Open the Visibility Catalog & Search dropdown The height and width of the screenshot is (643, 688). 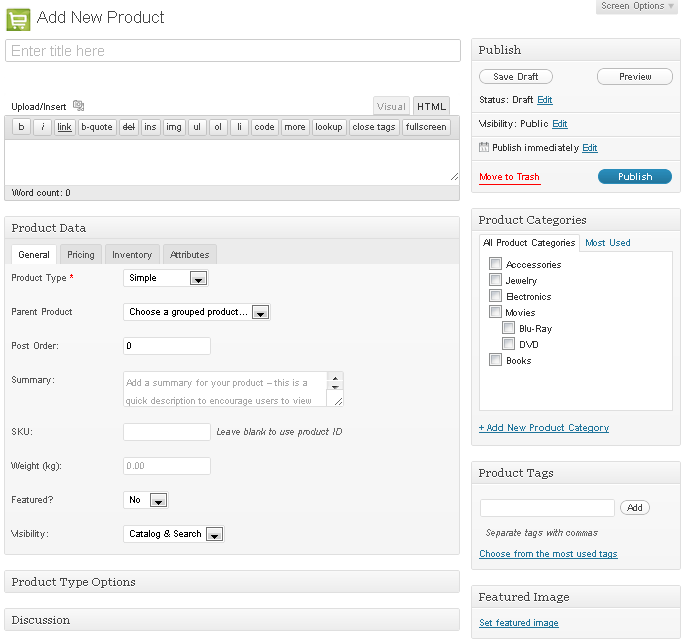click(x=174, y=534)
